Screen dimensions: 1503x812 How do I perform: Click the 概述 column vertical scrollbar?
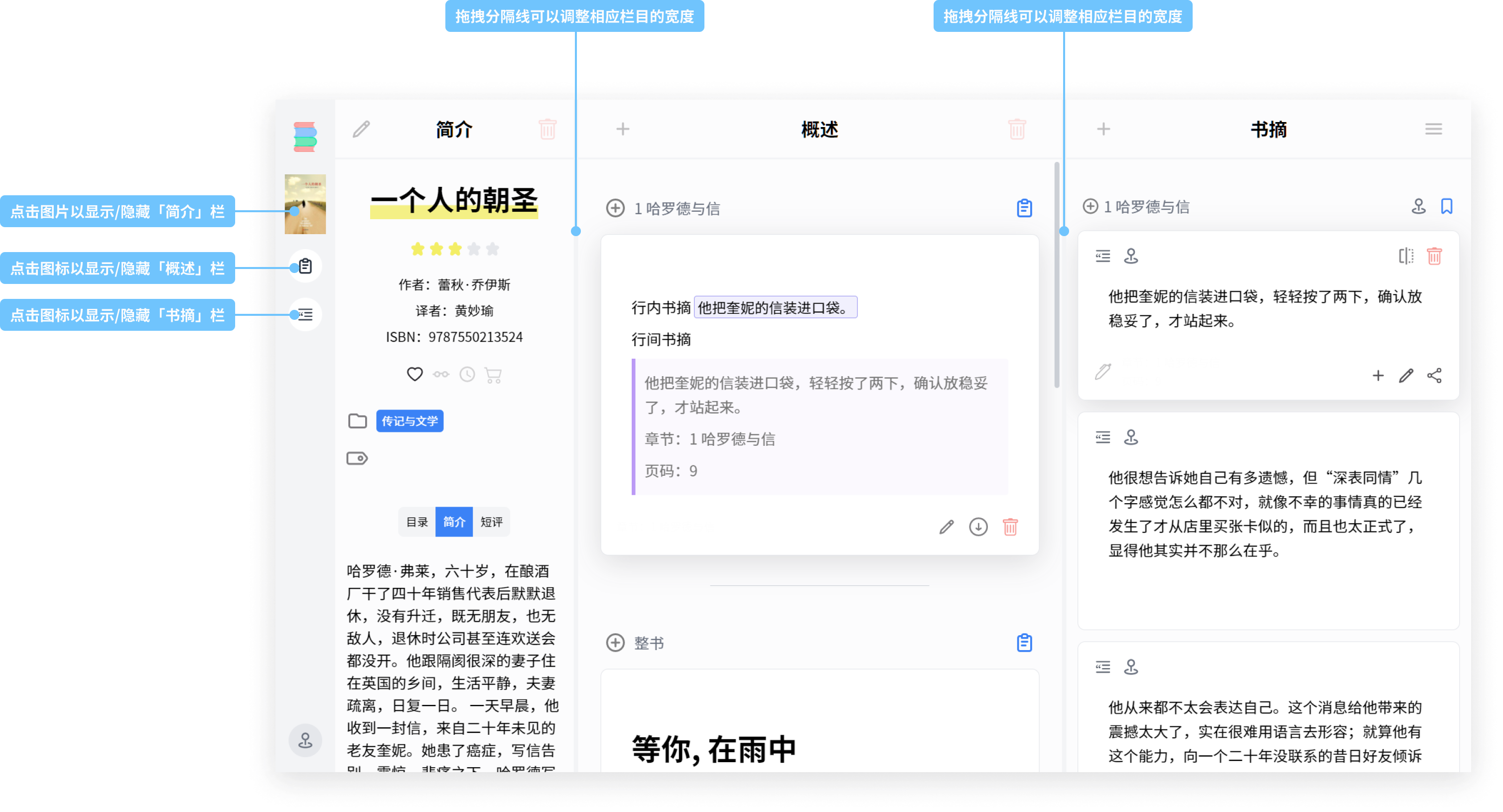click(1057, 275)
